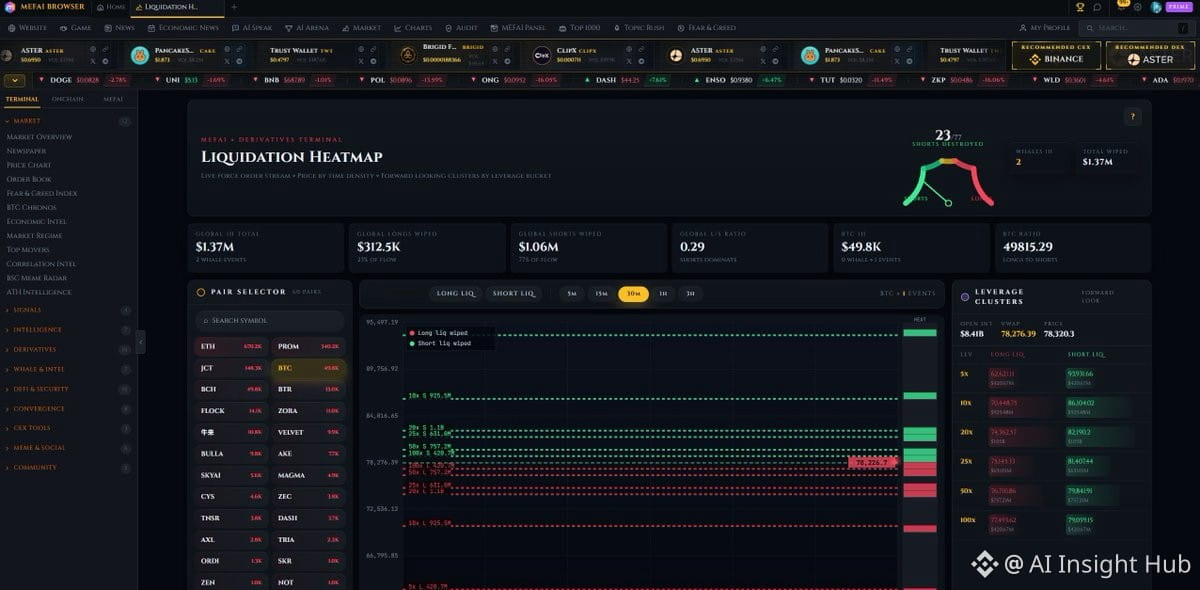Open the PRIME badge in title bar
The width and height of the screenshot is (1200, 590).
pyautogui.click(x=1177, y=7)
